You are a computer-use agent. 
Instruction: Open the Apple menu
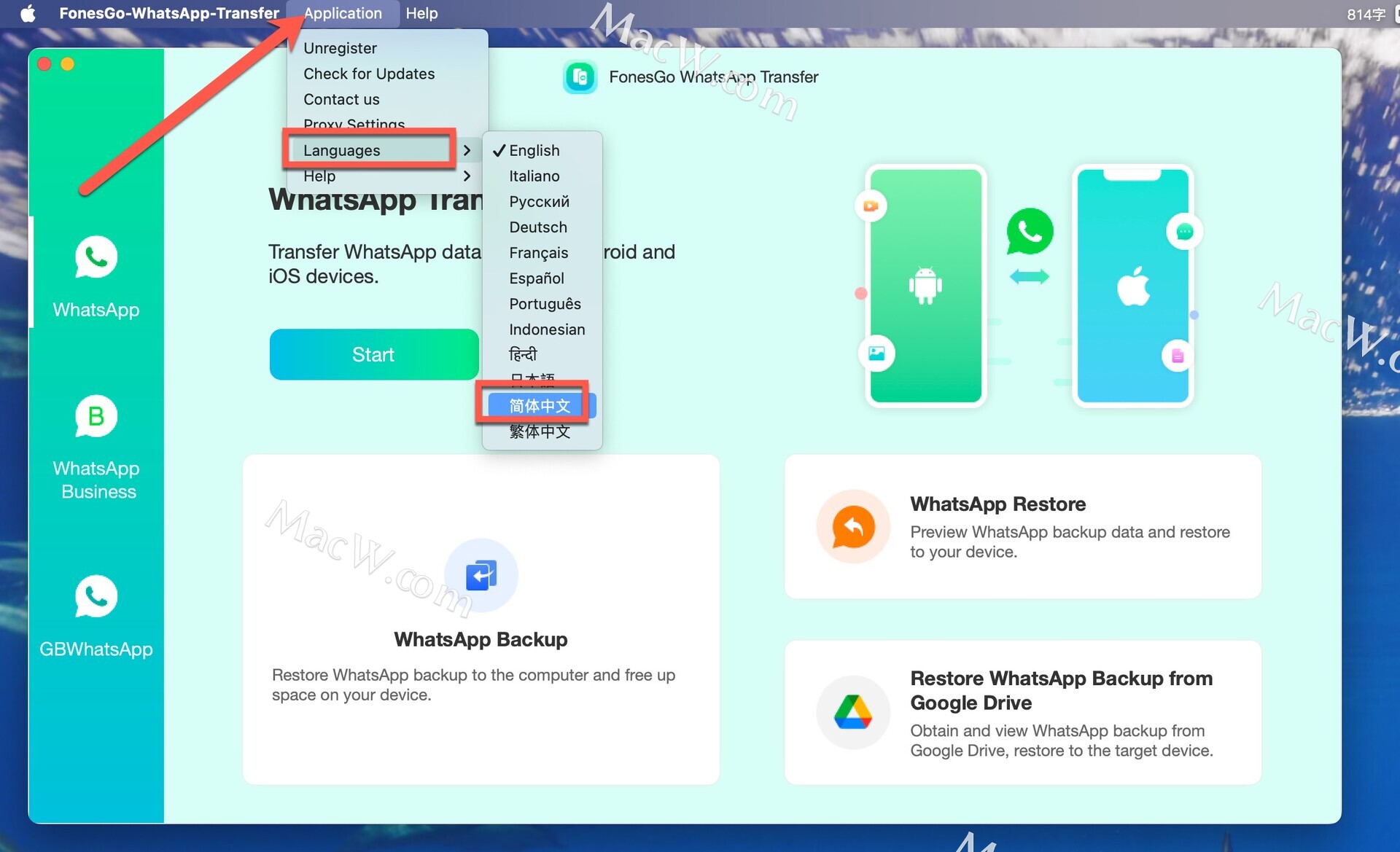tap(28, 13)
